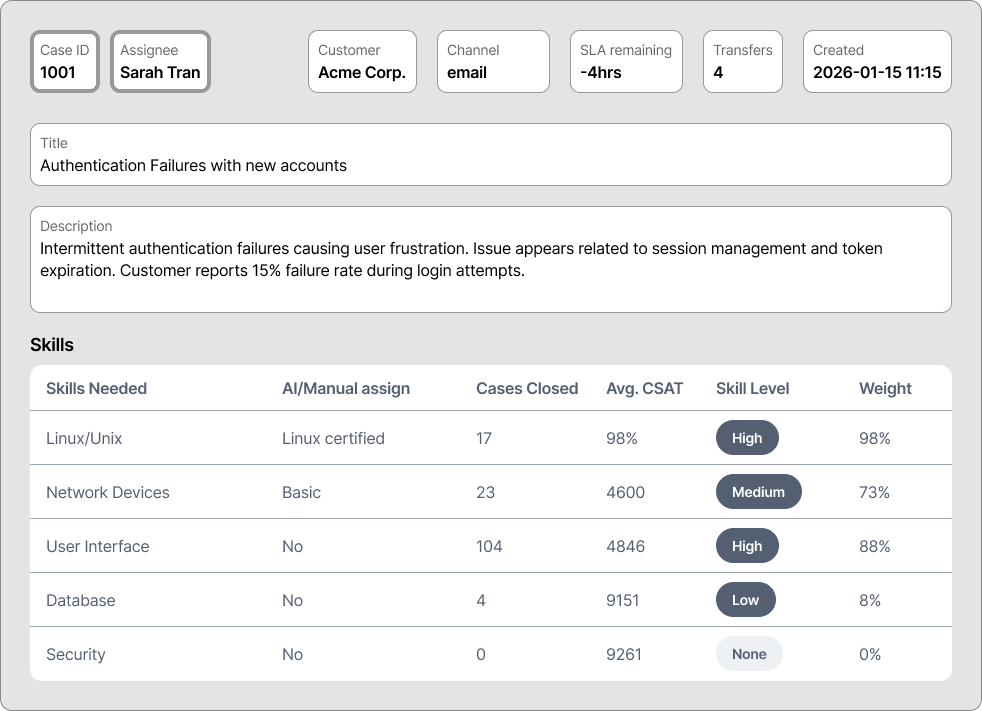Click the Low skill level badge
The image size is (982, 711).
[745, 599]
